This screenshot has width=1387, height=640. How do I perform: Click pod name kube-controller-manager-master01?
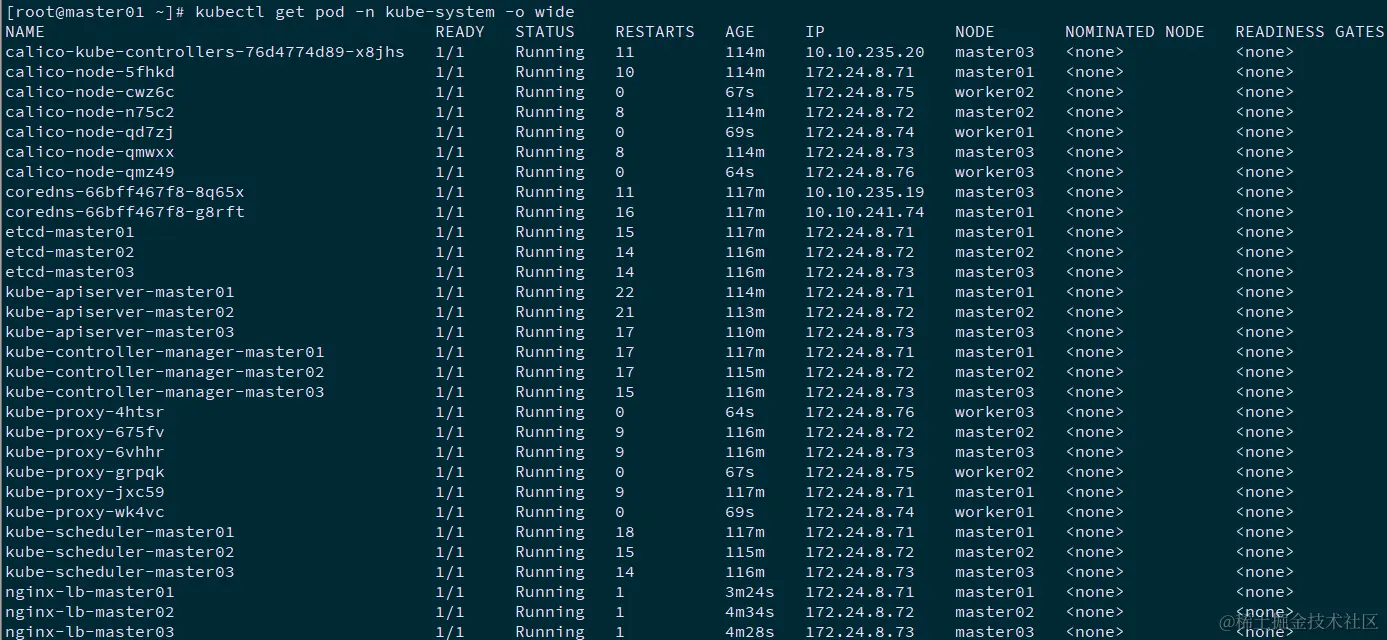click(x=165, y=352)
